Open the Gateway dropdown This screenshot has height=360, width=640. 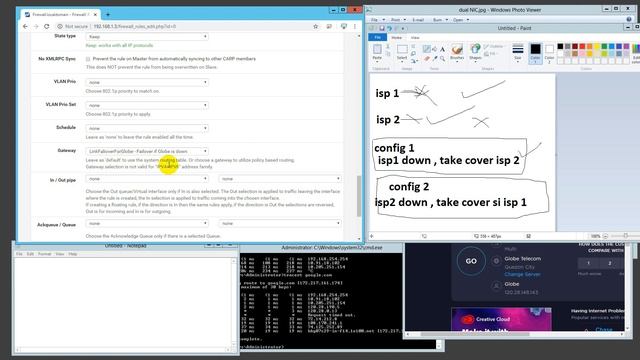coord(147,151)
